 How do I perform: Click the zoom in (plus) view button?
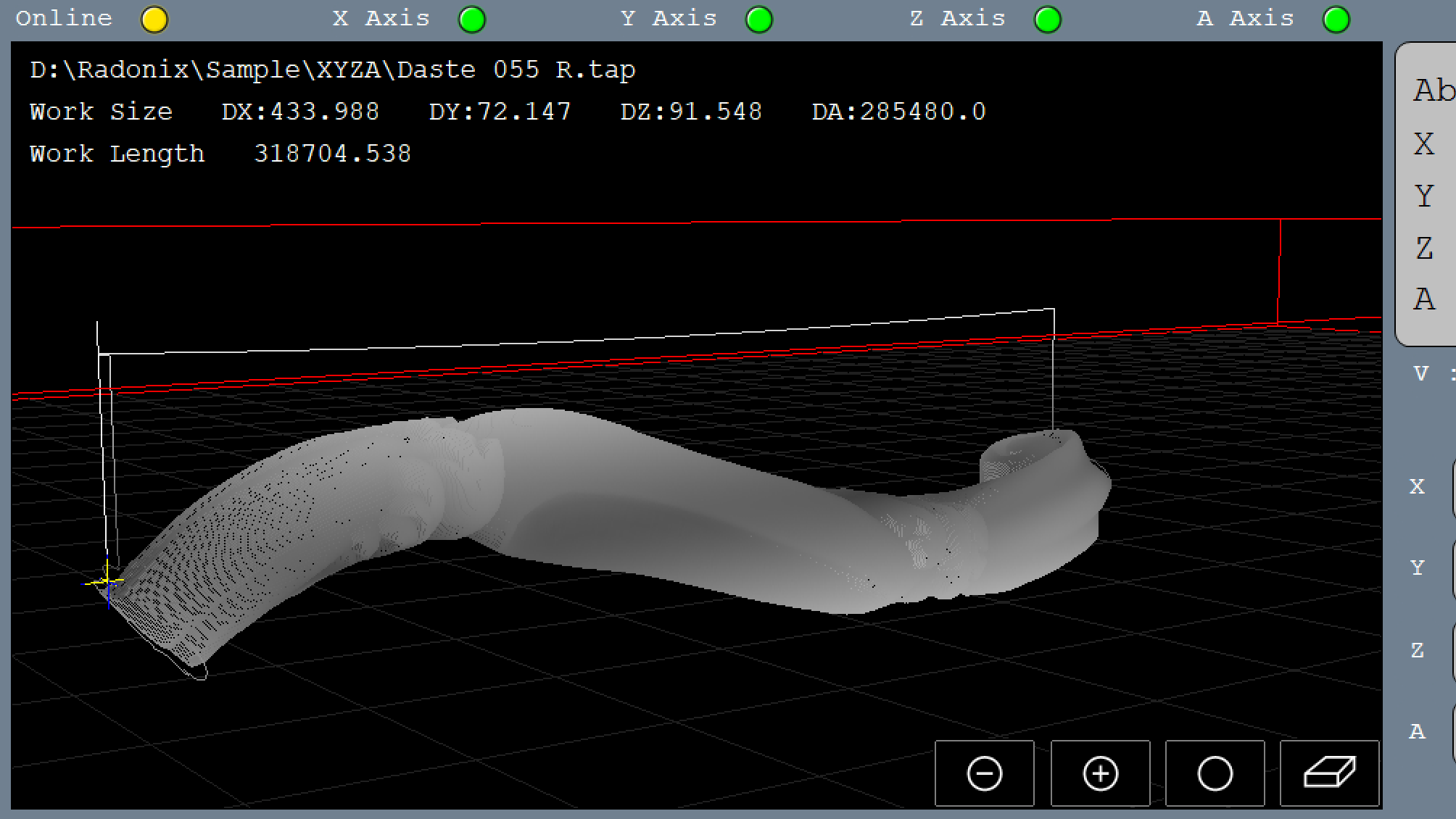point(1100,773)
